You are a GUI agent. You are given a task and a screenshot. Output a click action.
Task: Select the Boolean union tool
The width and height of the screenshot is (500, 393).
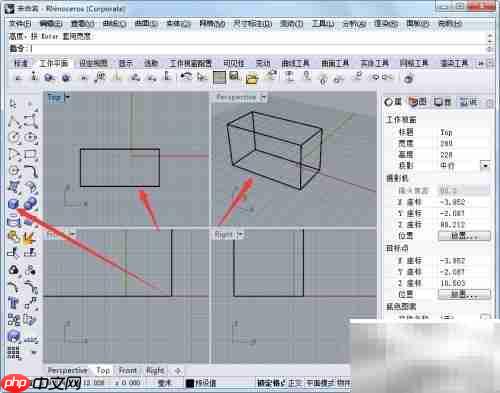coord(31,203)
